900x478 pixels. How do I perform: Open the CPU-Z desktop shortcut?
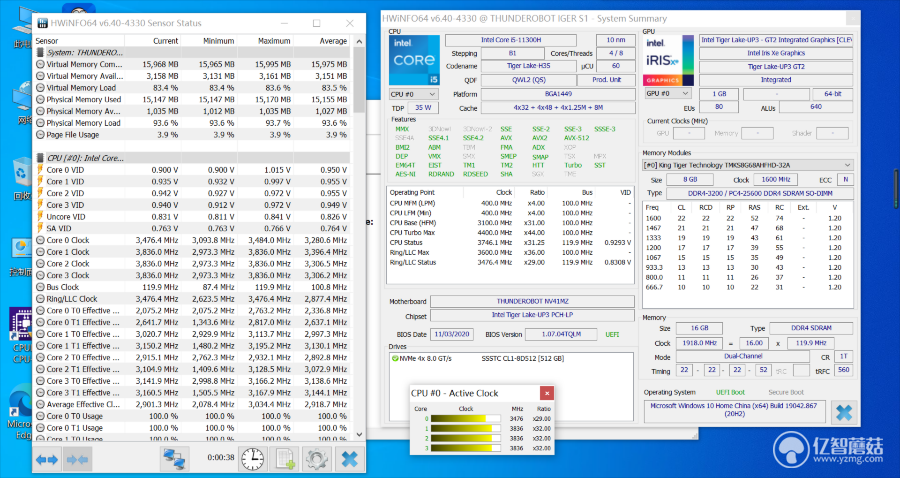21,335
